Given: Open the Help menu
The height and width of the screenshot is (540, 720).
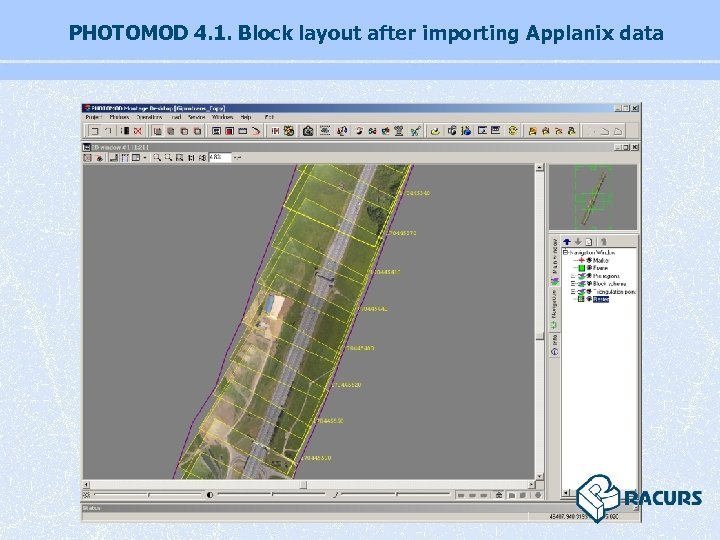Looking at the screenshot, I should coord(246,118).
